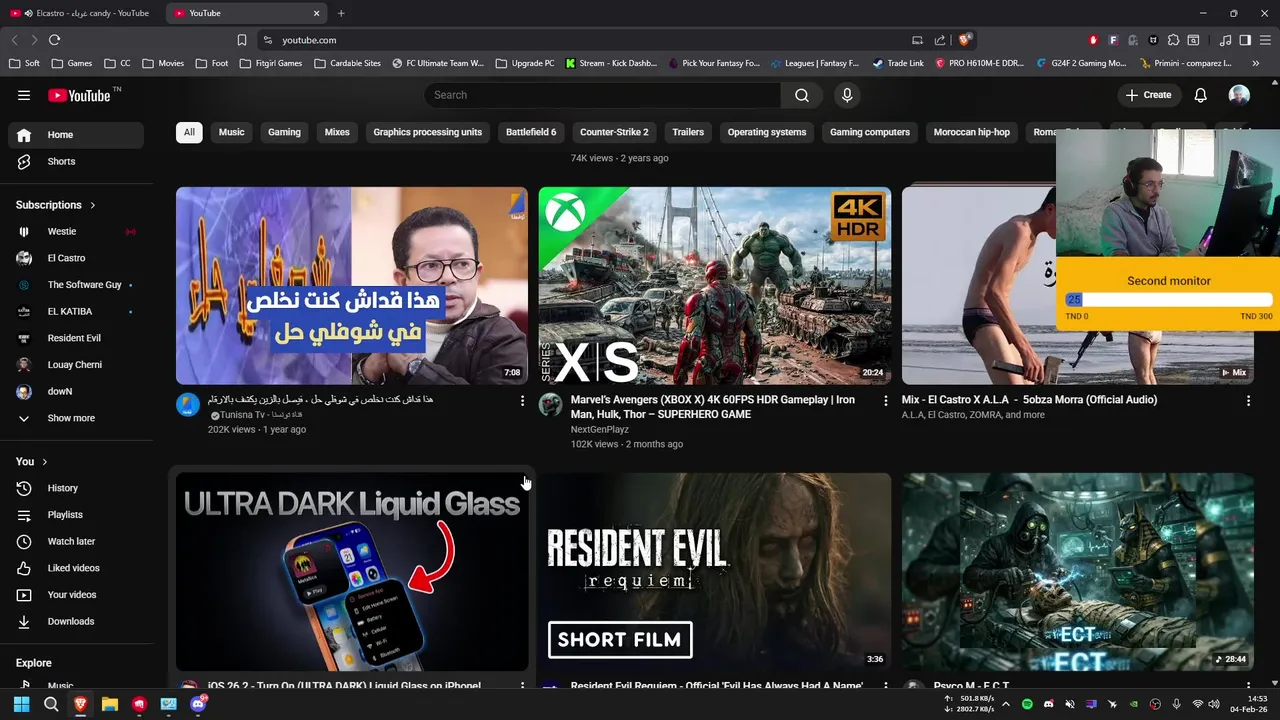The width and height of the screenshot is (1280, 720).
Task: Open the FC Ultimate Team bookmark
Action: click(x=438, y=63)
